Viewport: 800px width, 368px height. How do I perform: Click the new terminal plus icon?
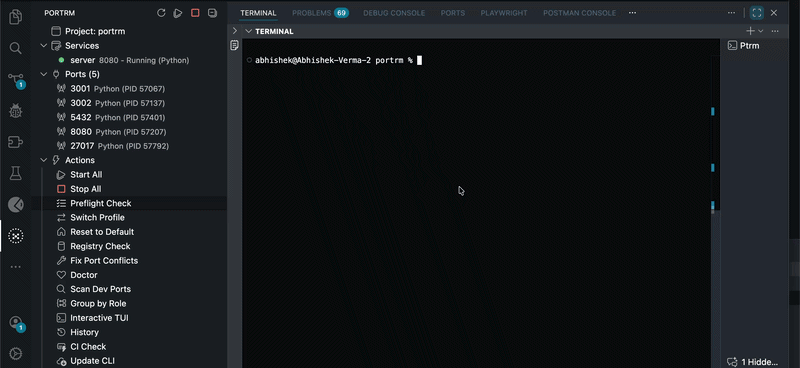751,31
